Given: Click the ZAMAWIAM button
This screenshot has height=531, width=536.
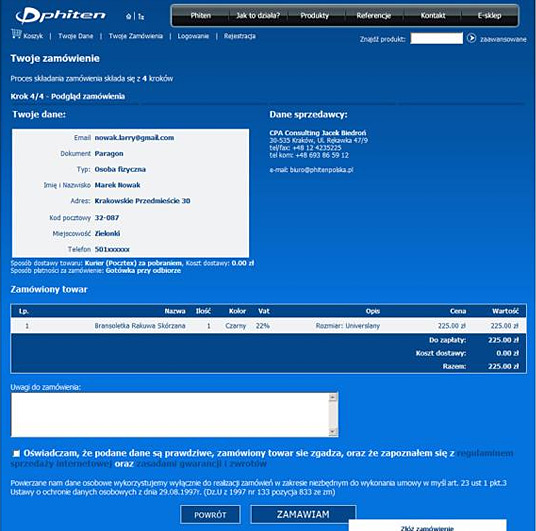Looking at the screenshot, I should click(303, 514).
